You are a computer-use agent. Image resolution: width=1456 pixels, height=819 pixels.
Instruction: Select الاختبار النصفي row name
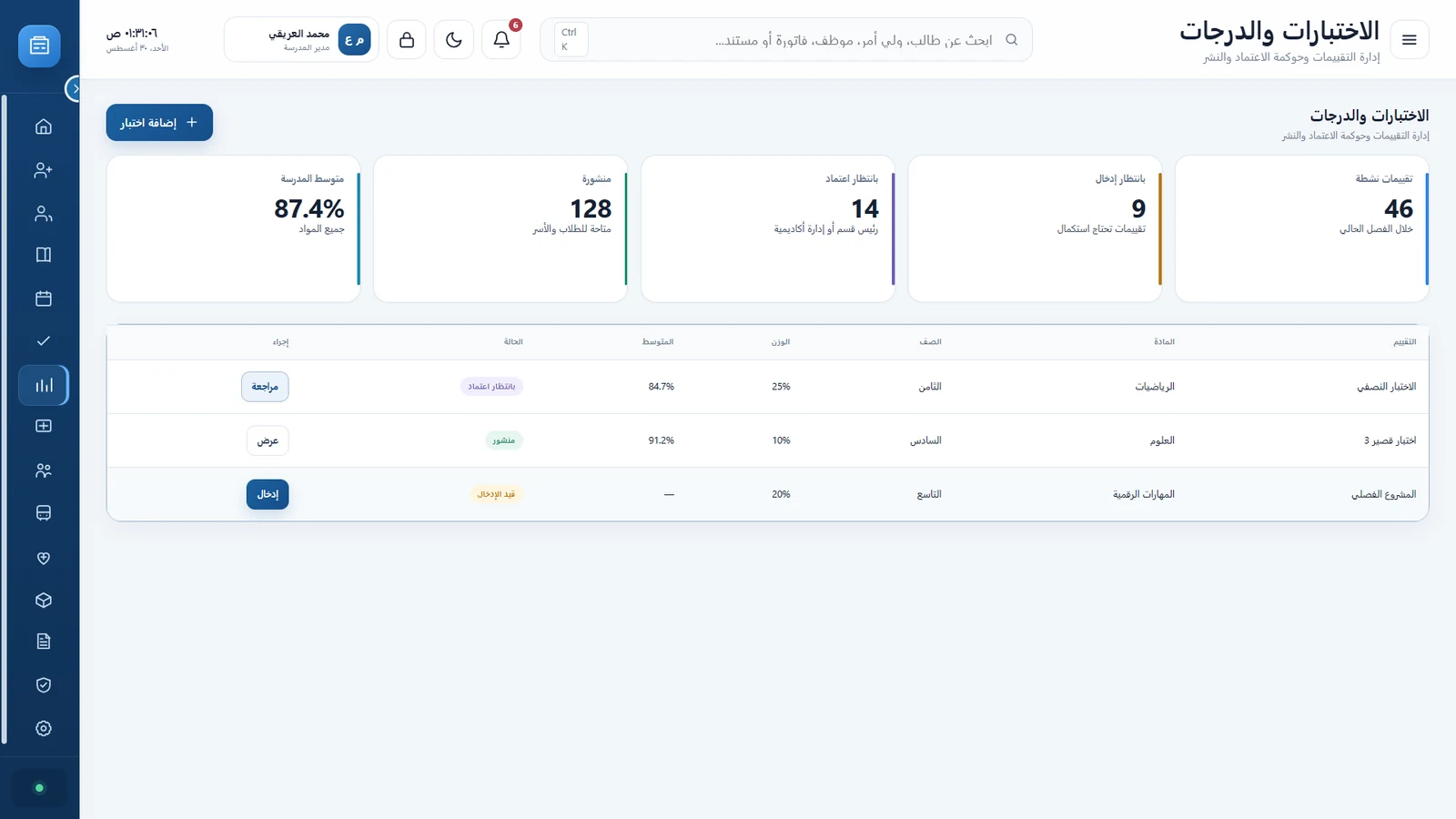(1386, 387)
